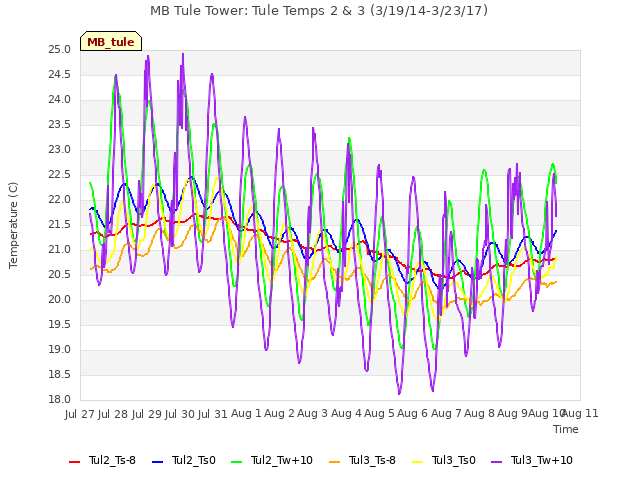Click the 25.0 y-axis tick label
The height and width of the screenshot is (480, 640).
pos(60,50)
